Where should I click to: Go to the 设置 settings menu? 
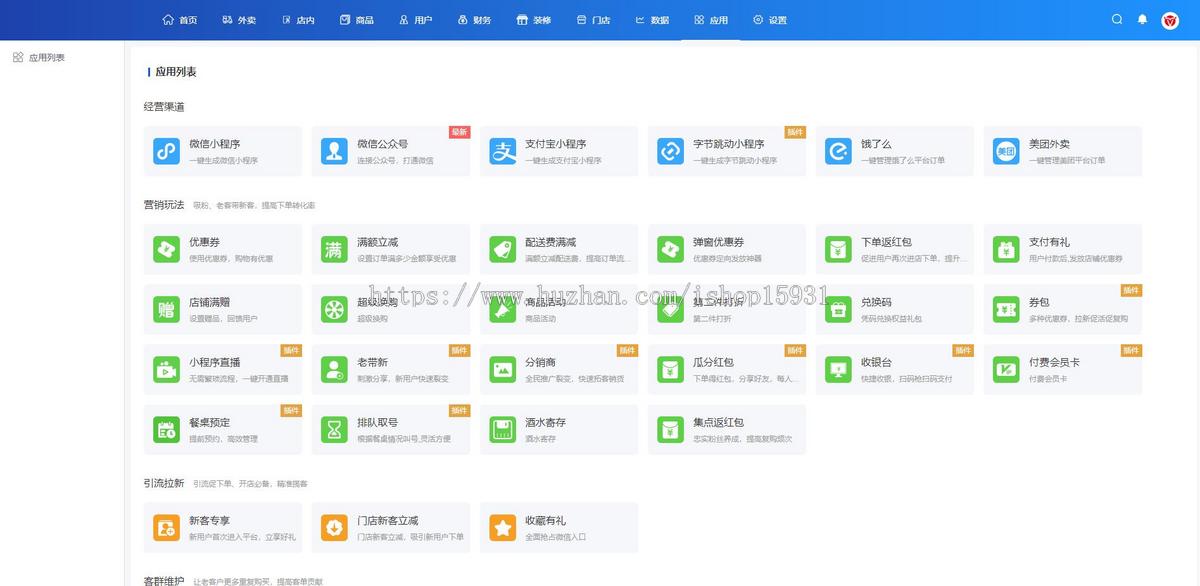(770, 20)
